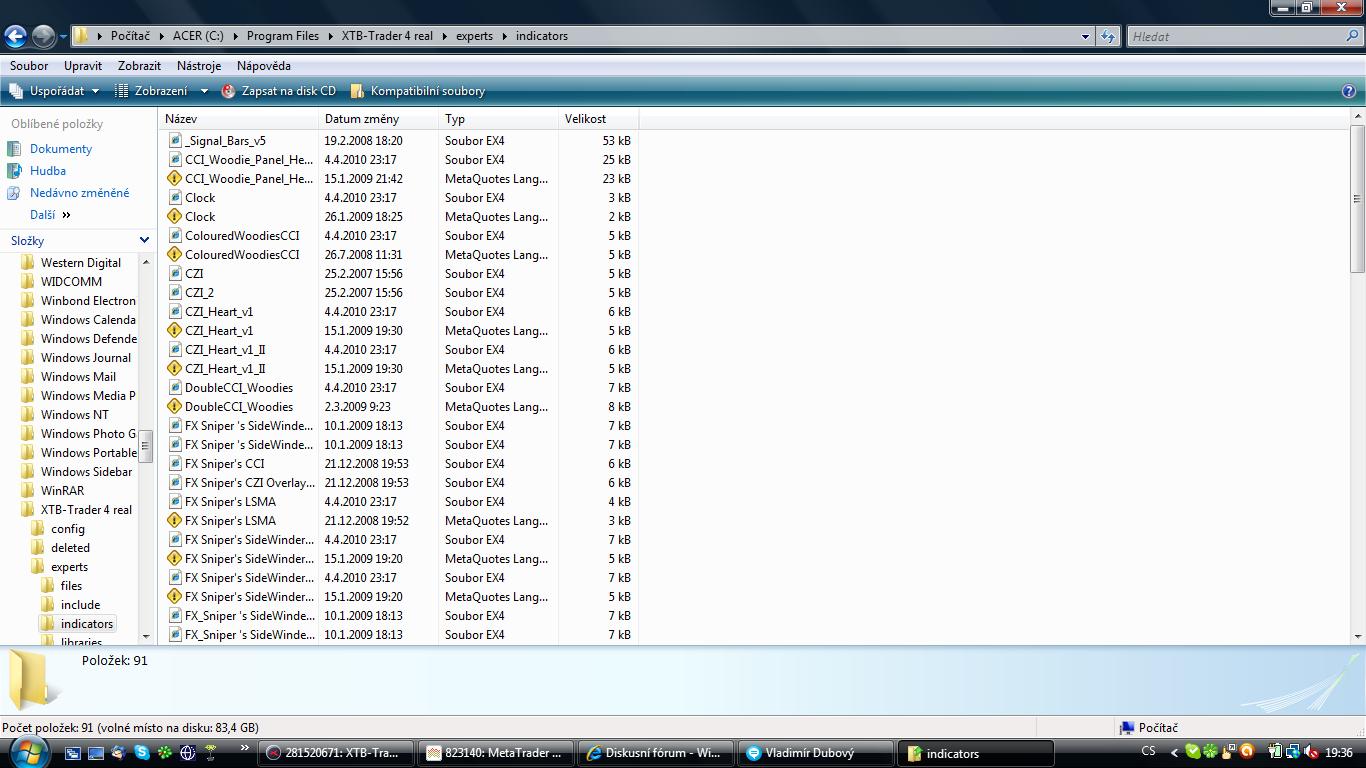Viewport: 1366px width, 768px height.
Task: Select the include folder in the tree
Action: coord(80,605)
